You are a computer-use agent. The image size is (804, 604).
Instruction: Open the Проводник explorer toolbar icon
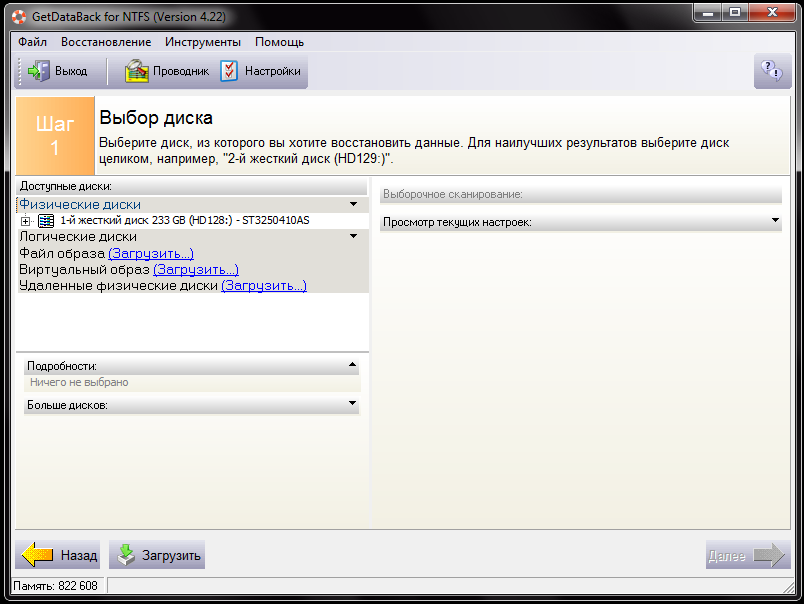point(136,71)
